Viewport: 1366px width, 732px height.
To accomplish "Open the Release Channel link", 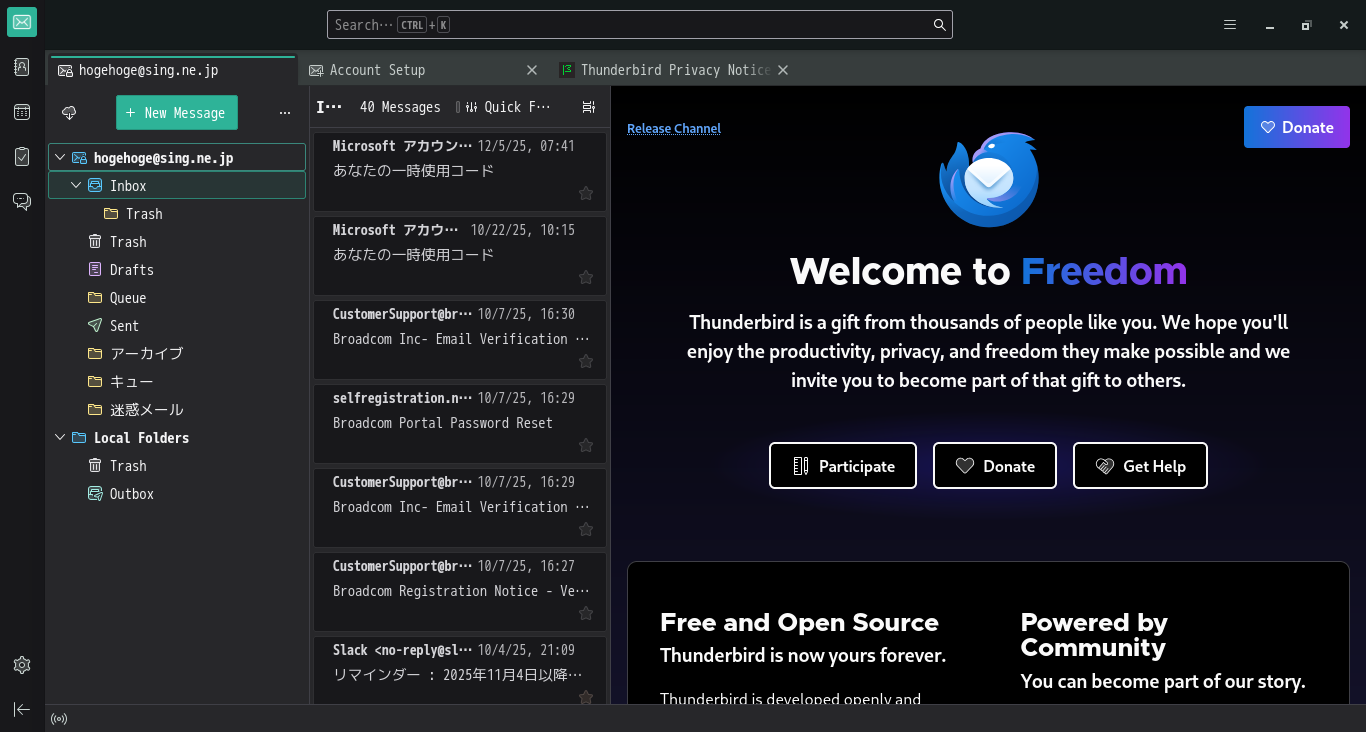I will [673, 128].
